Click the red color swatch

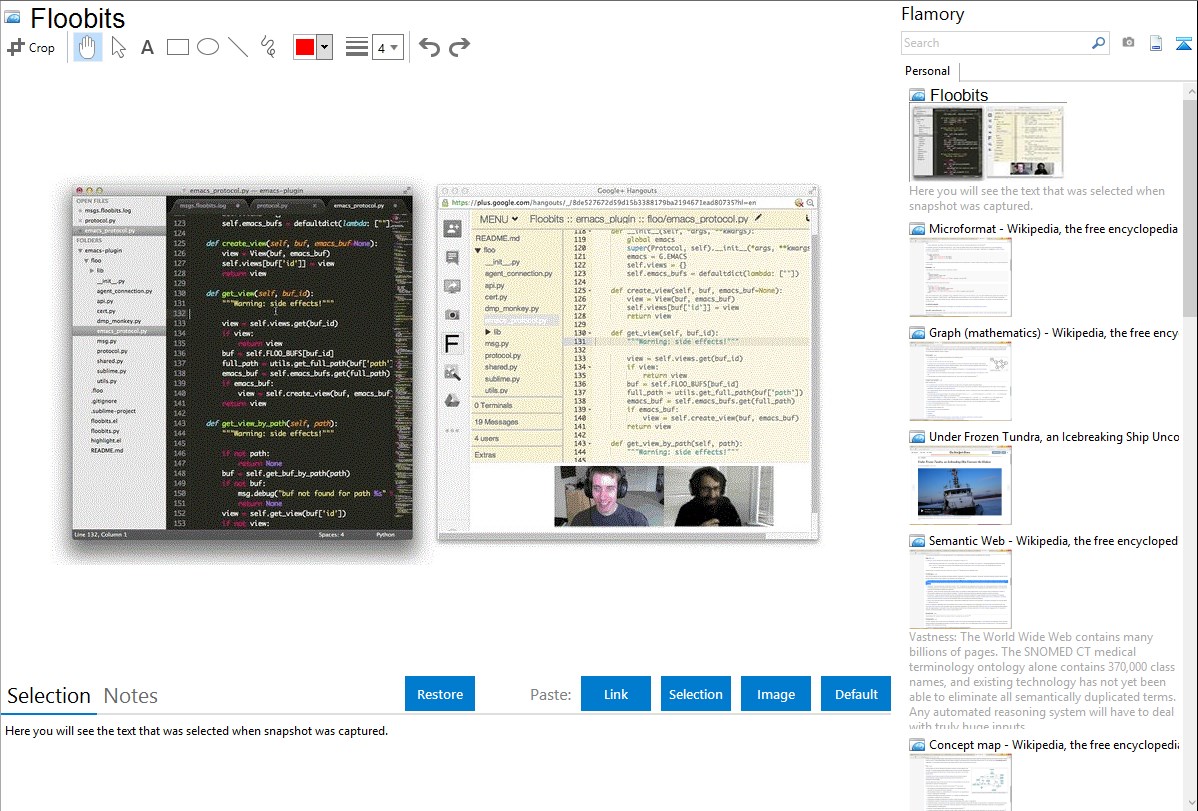pos(305,47)
